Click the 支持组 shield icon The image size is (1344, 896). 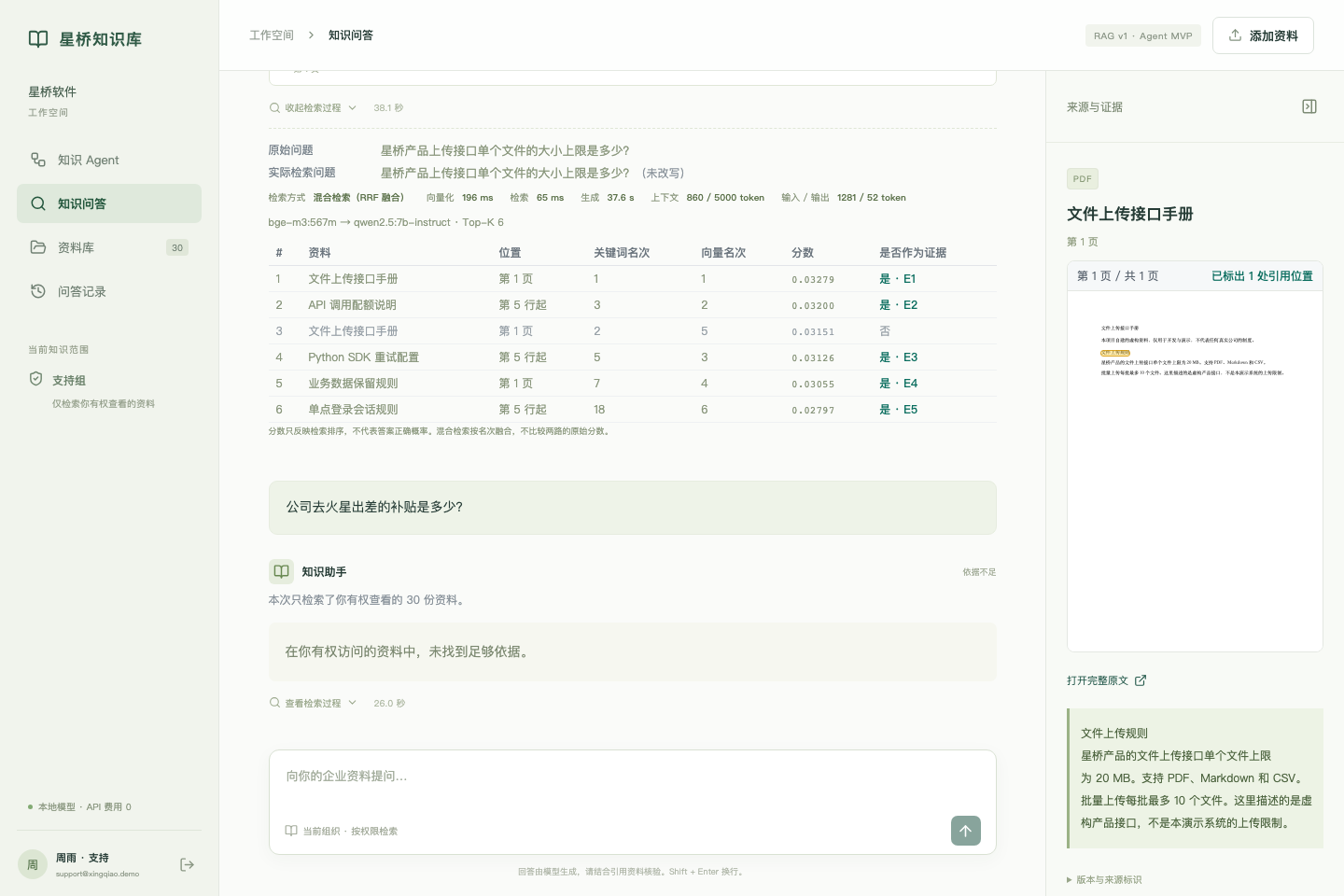(36, 379)
